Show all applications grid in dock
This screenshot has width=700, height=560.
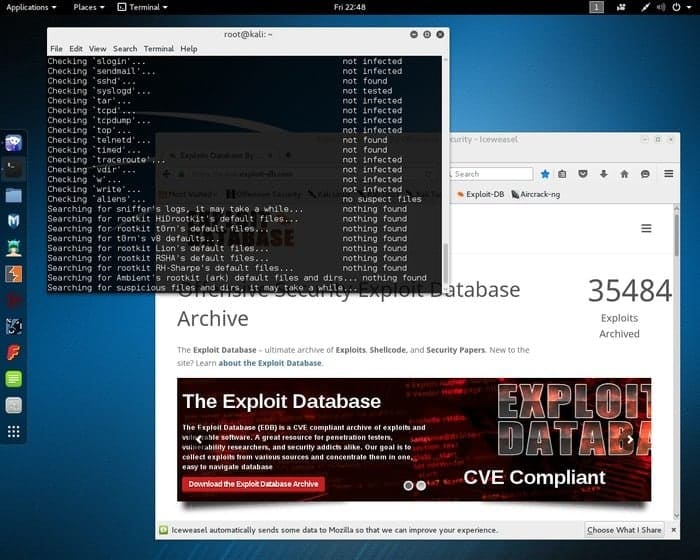click(13, 431)
